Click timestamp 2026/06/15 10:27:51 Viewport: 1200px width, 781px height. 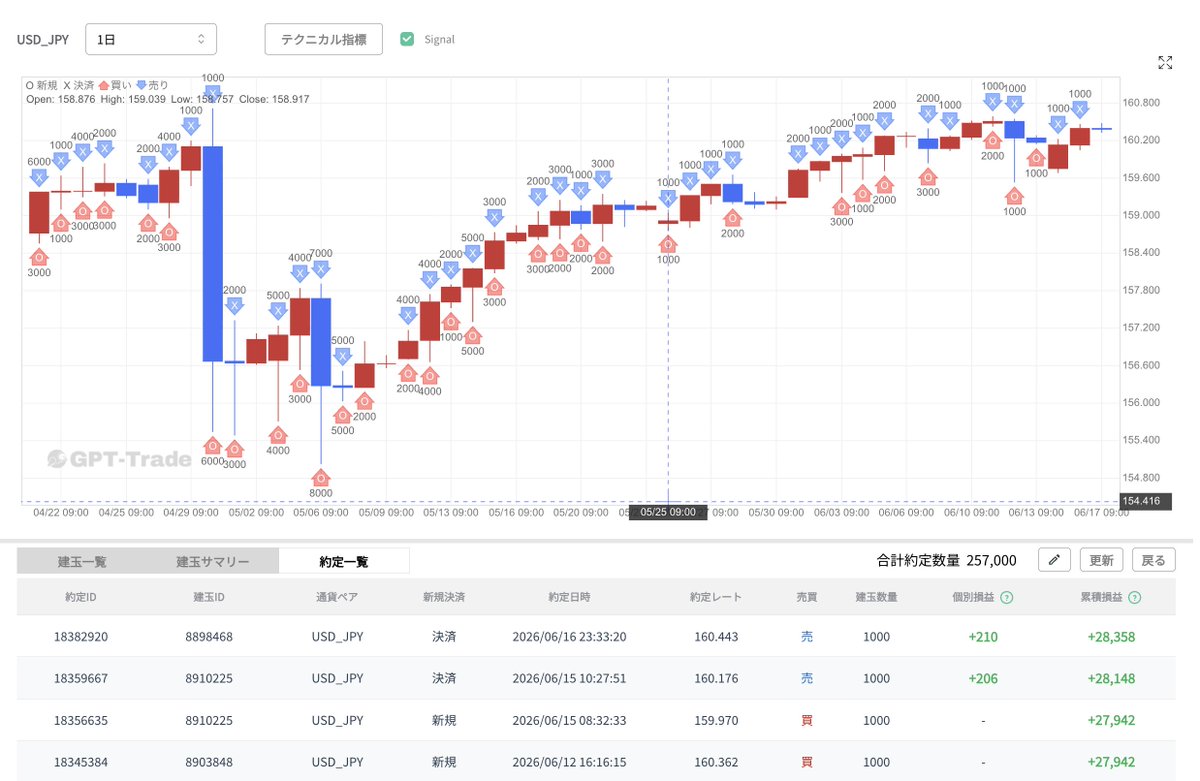[x=569, y=678]
